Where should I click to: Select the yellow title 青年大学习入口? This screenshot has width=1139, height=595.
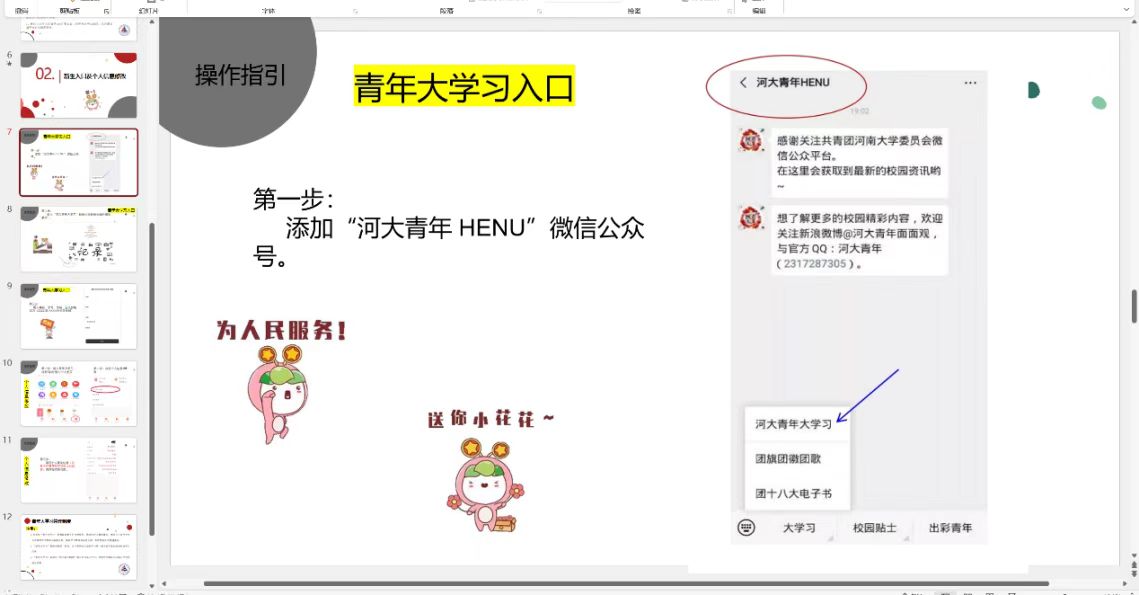coord(464,86)
